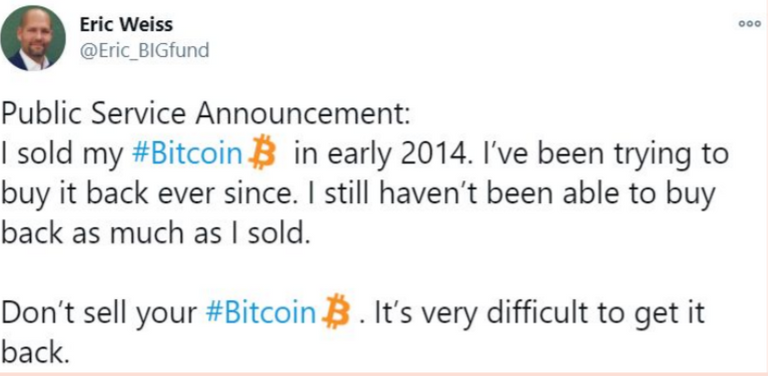Click the text 'It's very difficult to get it'
The image size is (768, 376).
540,313
